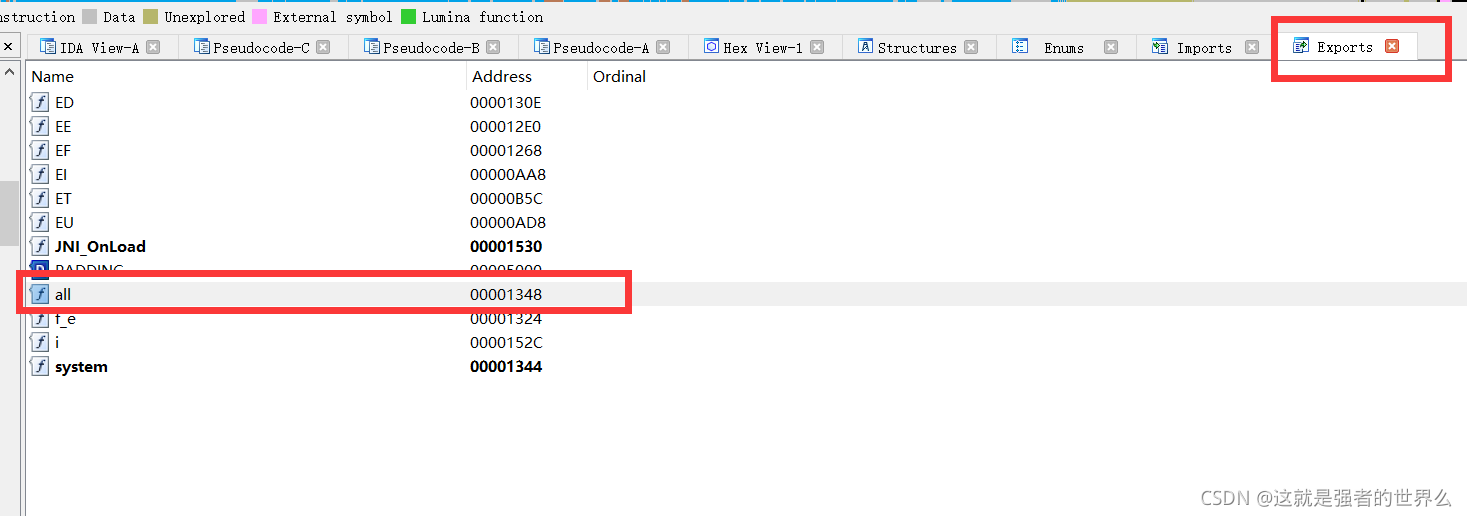Image resolution: width=1467 pixels, height=516 pixels.
Task: Click address 0000130E
Action: [506, 102]
